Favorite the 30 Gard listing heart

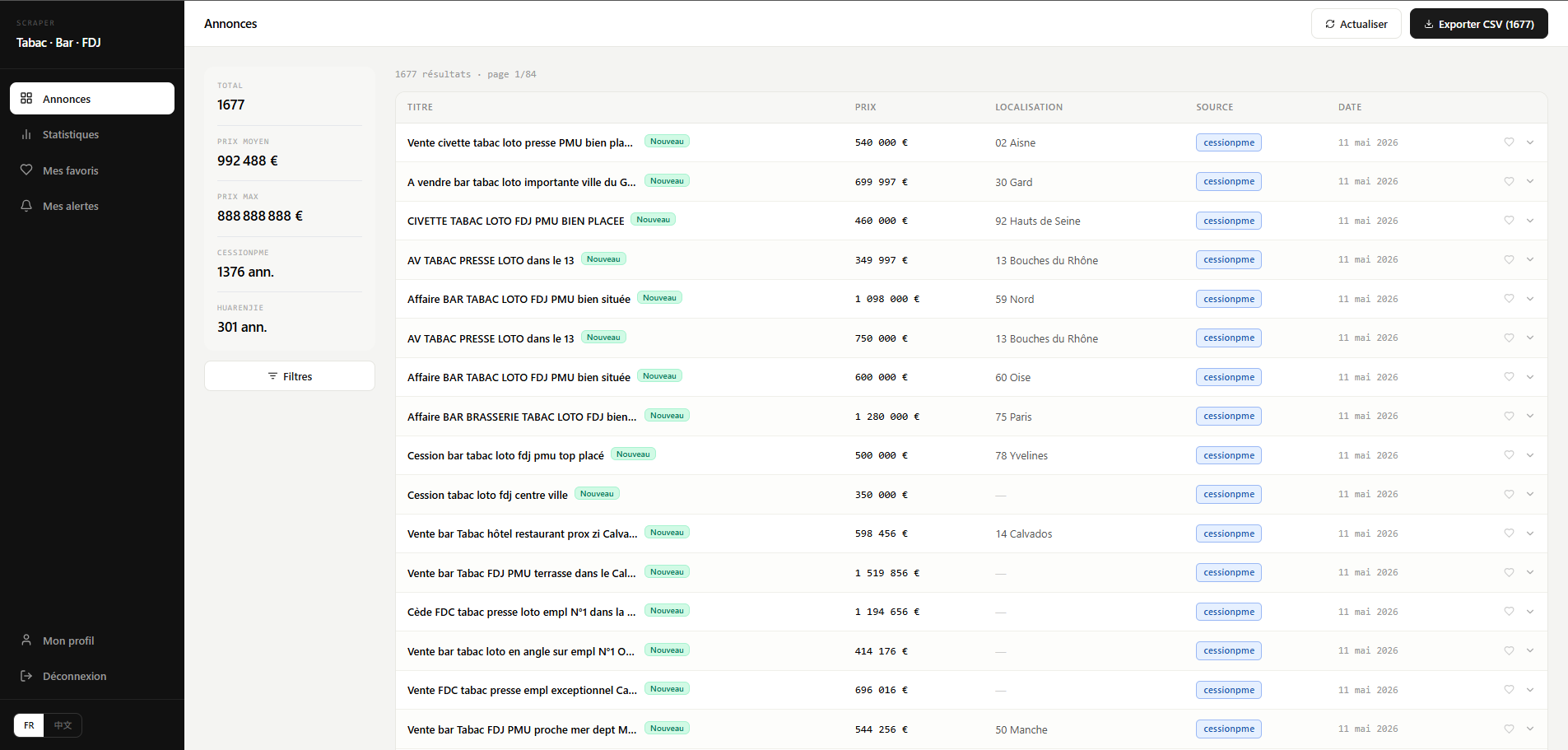pos(1509,181)
